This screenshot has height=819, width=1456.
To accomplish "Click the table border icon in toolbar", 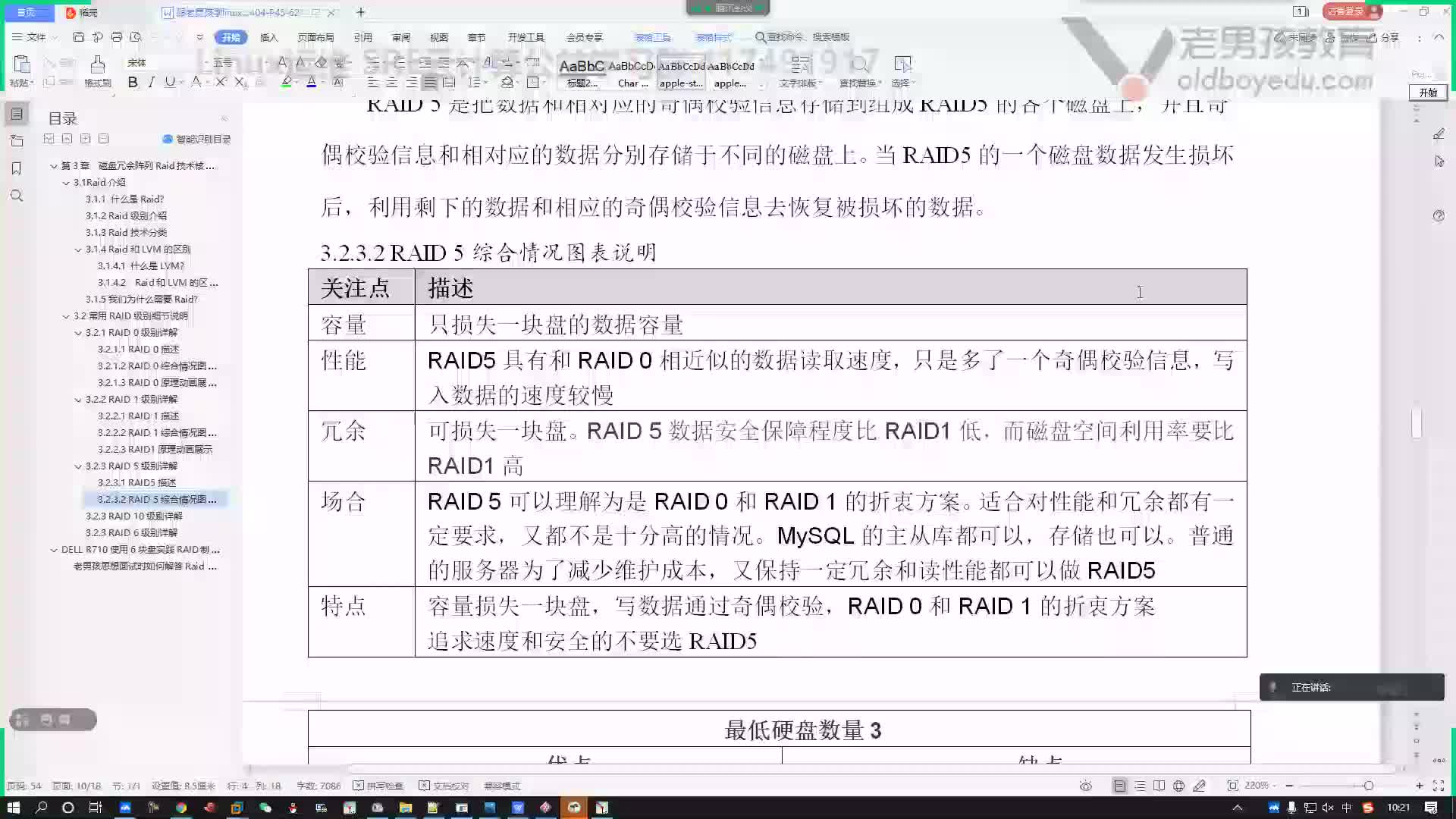I will point(531,83).
